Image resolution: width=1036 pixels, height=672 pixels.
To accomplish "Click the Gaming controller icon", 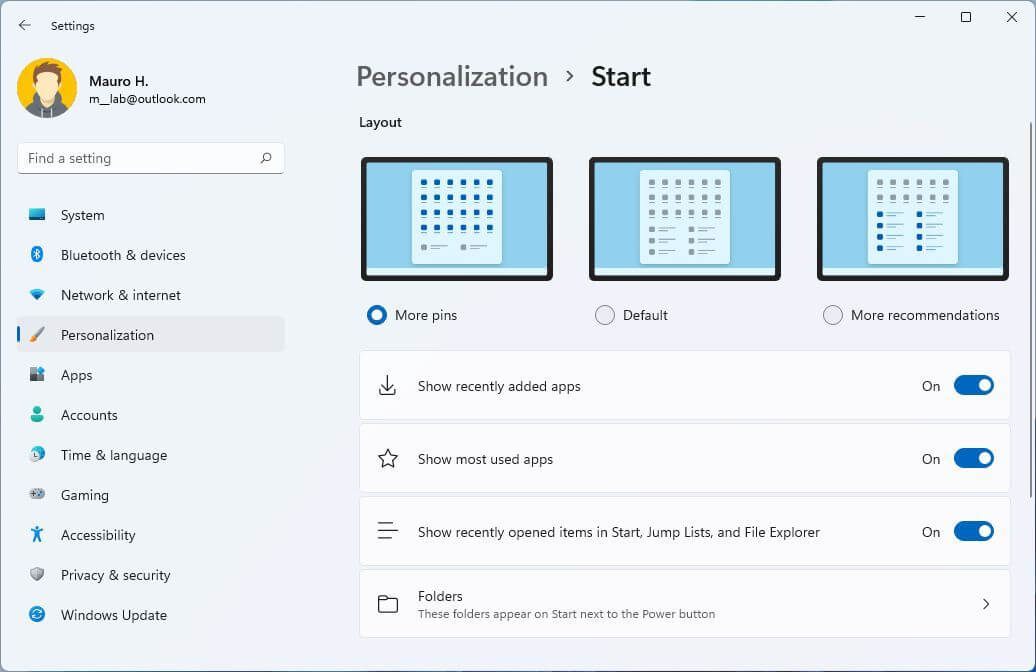I will pos(37,495).
